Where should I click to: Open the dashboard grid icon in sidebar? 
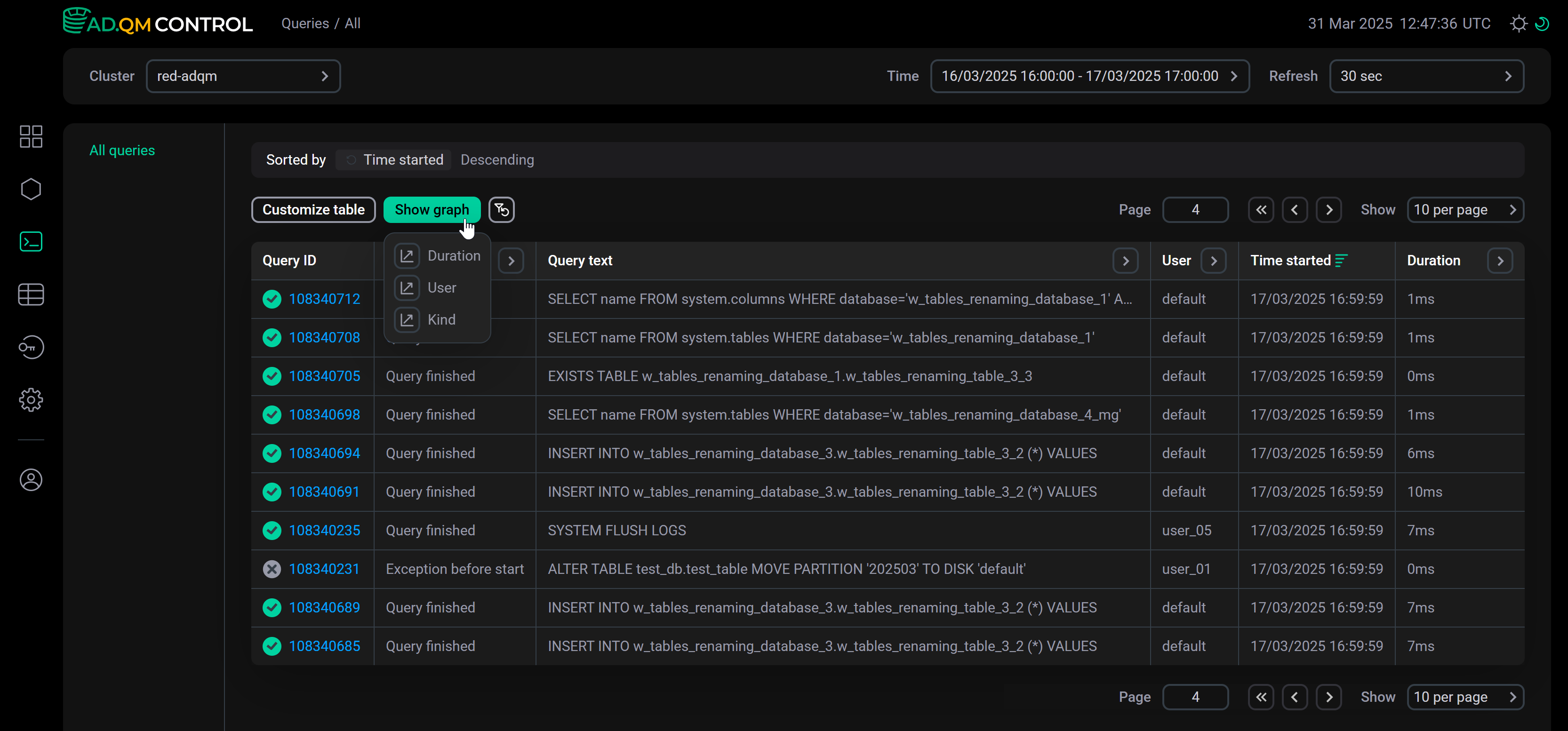(31, 136)
